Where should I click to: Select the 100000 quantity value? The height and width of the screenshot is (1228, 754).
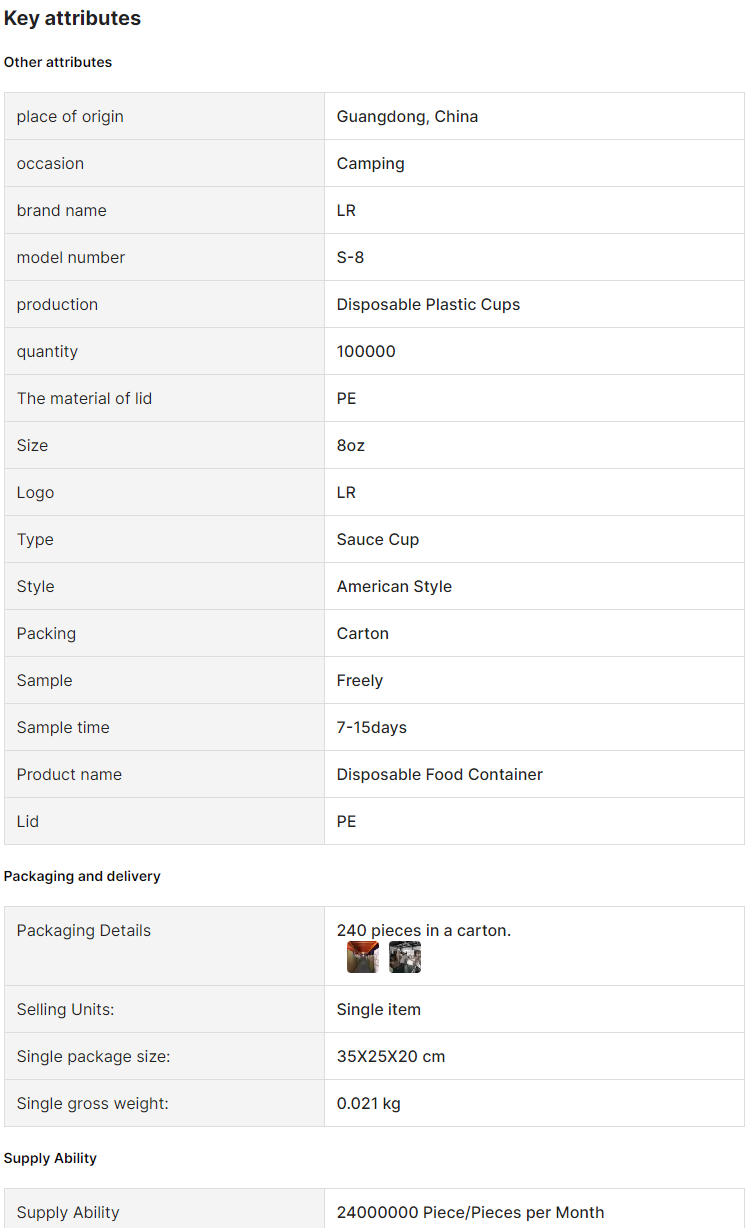pyautogui.click(x=366, y=352)
